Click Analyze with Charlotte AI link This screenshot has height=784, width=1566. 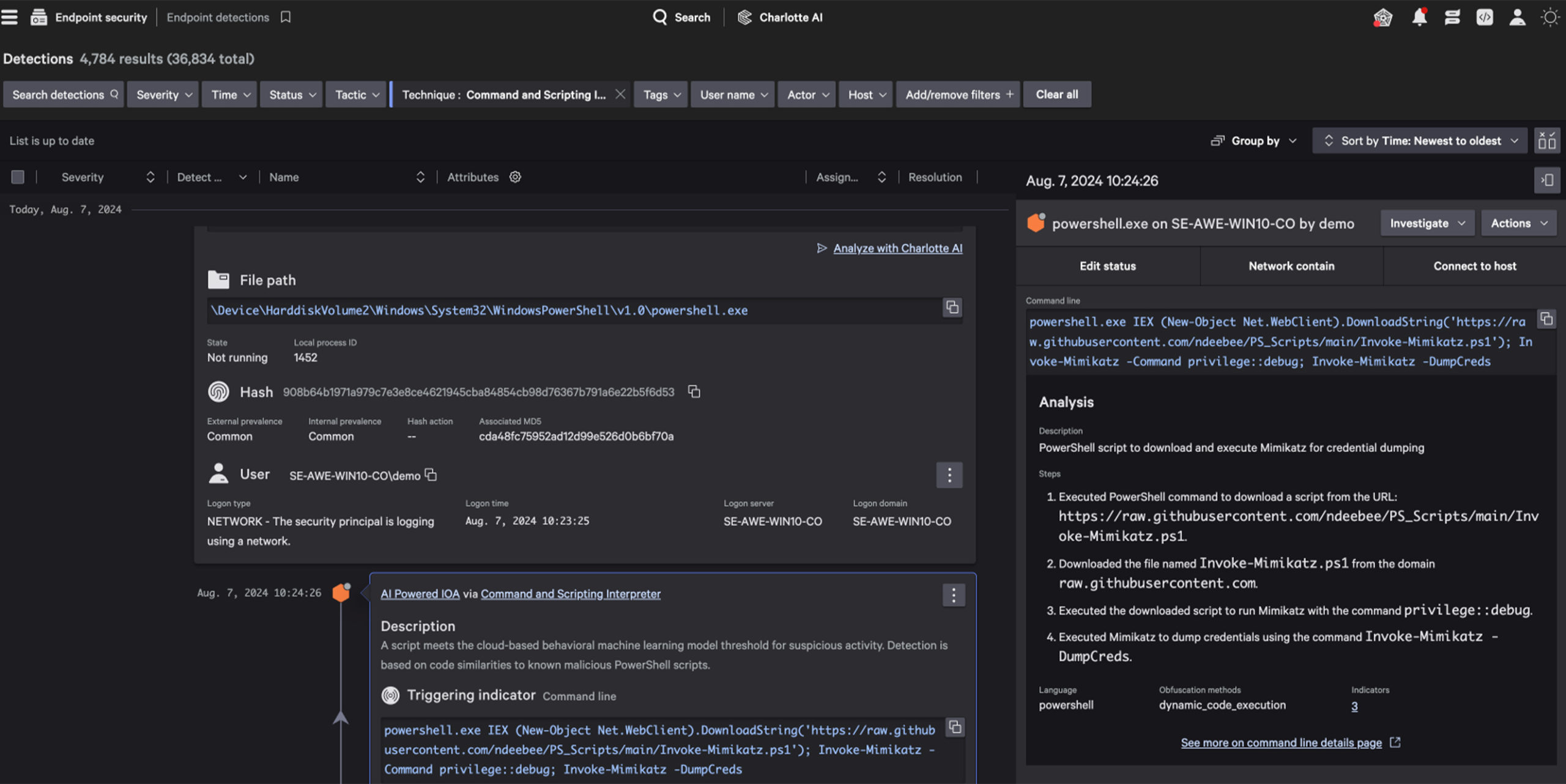click(x=897, y=248)
